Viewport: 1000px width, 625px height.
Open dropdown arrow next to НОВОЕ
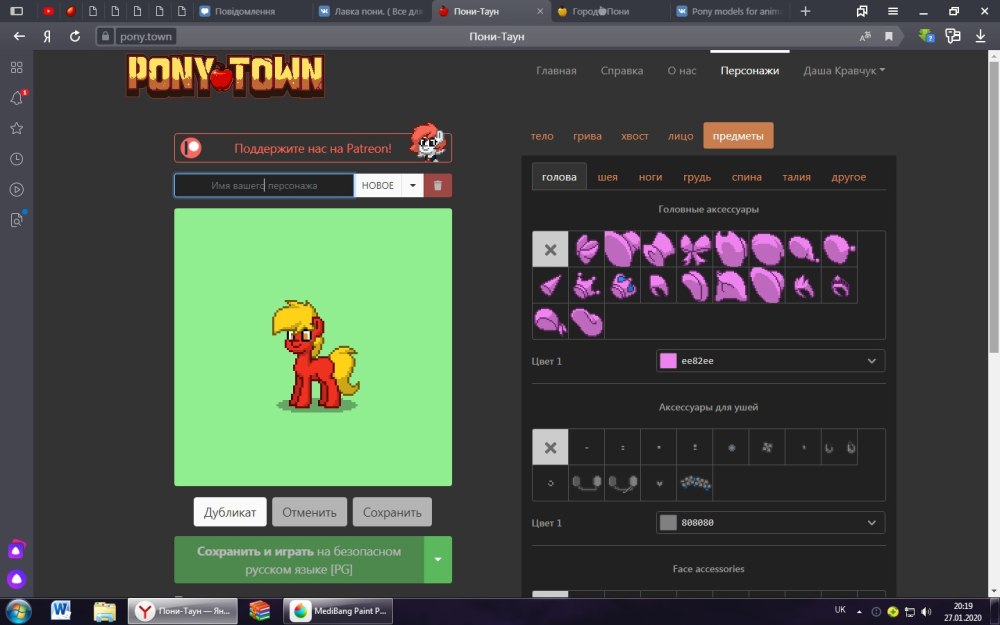(x=412, y=186)
